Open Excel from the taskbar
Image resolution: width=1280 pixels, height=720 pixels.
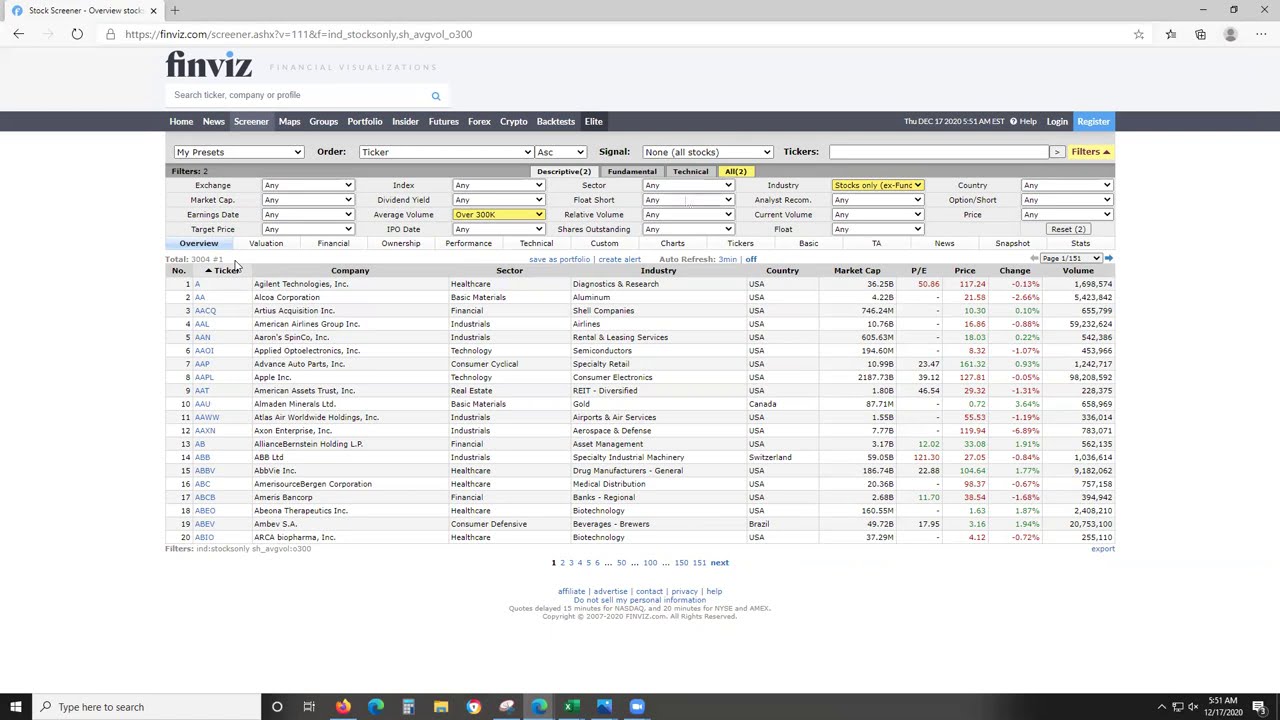point(571,707)
